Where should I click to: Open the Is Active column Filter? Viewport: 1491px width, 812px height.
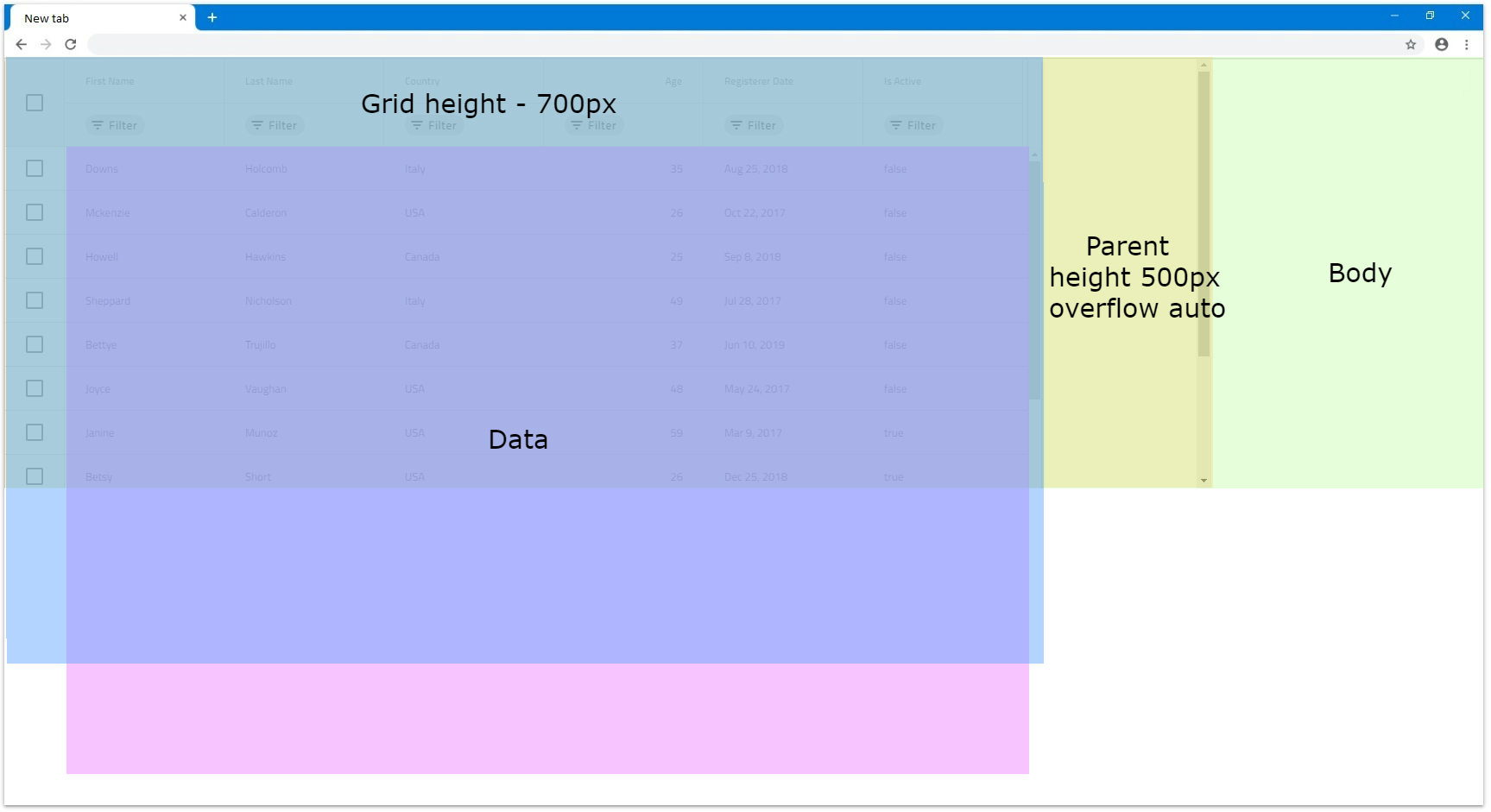[x=913, y=125]
